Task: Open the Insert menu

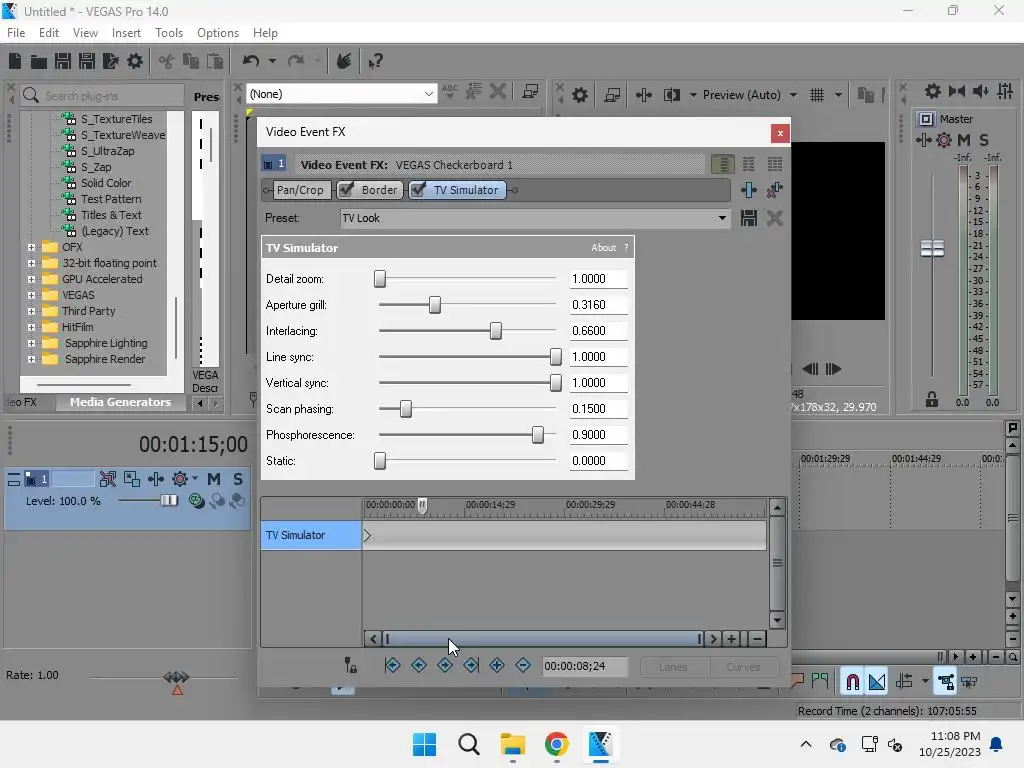Action: pyautogui.click(x=126, y=33)
